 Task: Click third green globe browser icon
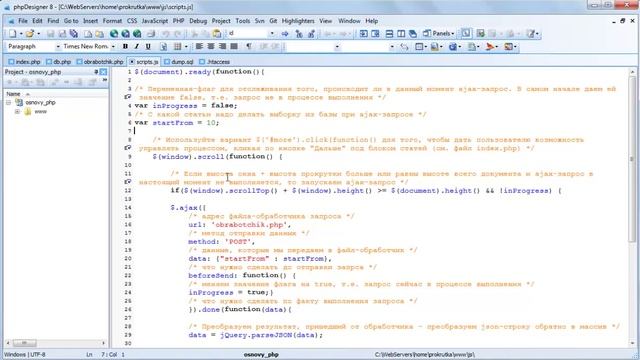point(137,34)
